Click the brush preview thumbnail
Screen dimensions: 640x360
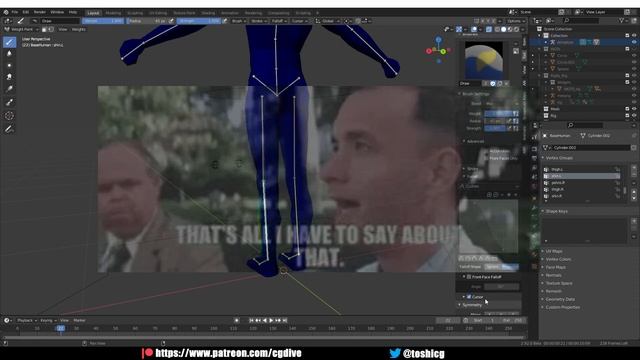pyautogui.click(x=484, y=60)
